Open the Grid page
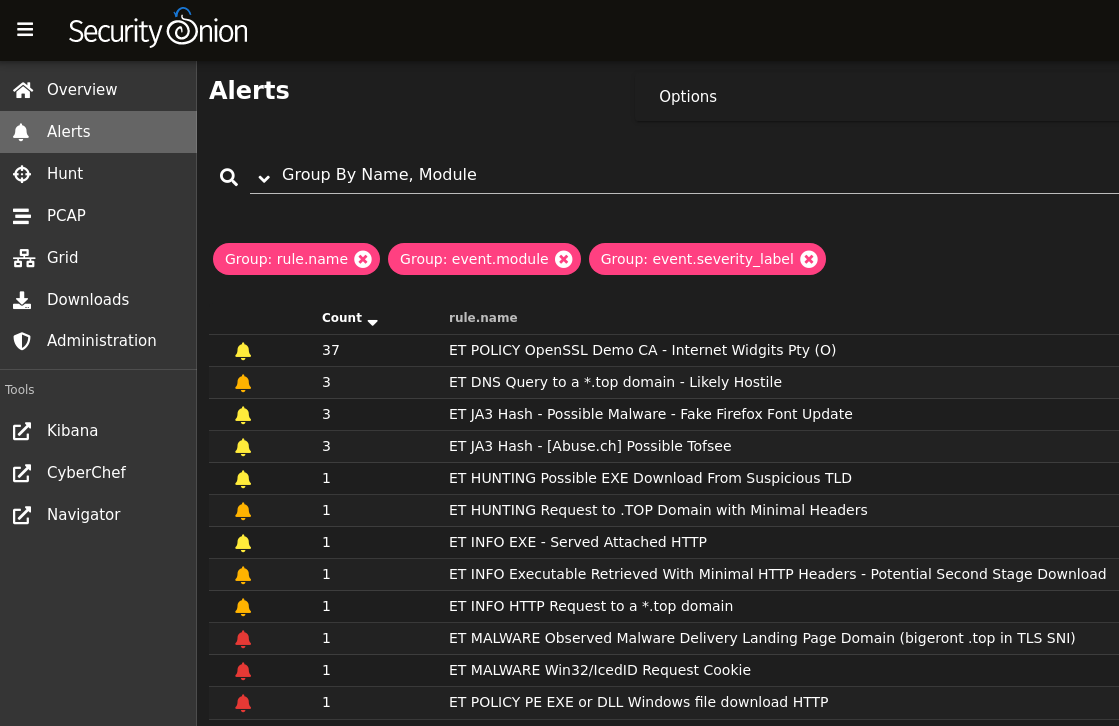 [x=98, y=258]
